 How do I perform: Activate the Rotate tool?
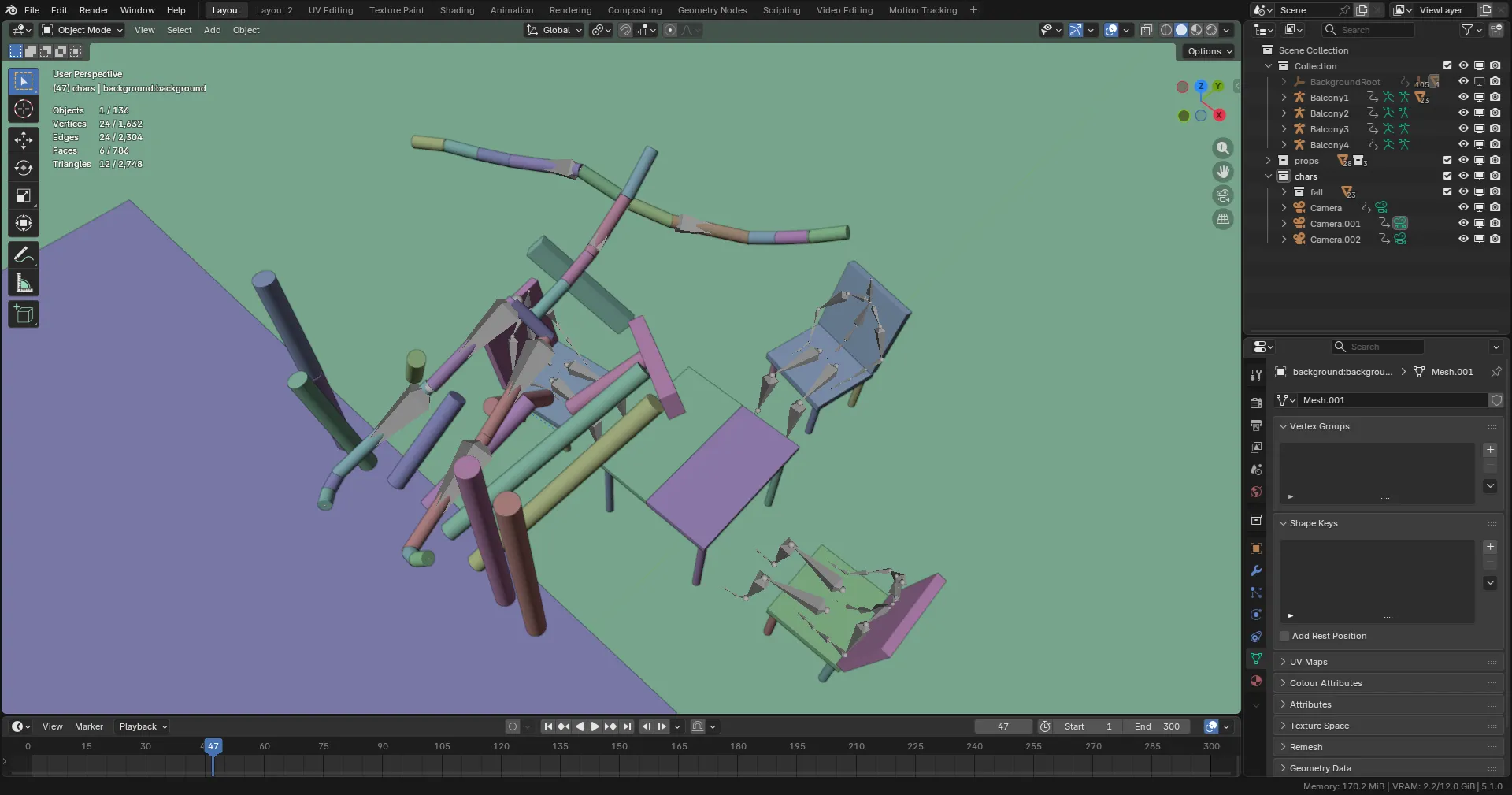[x=24, y=168]
